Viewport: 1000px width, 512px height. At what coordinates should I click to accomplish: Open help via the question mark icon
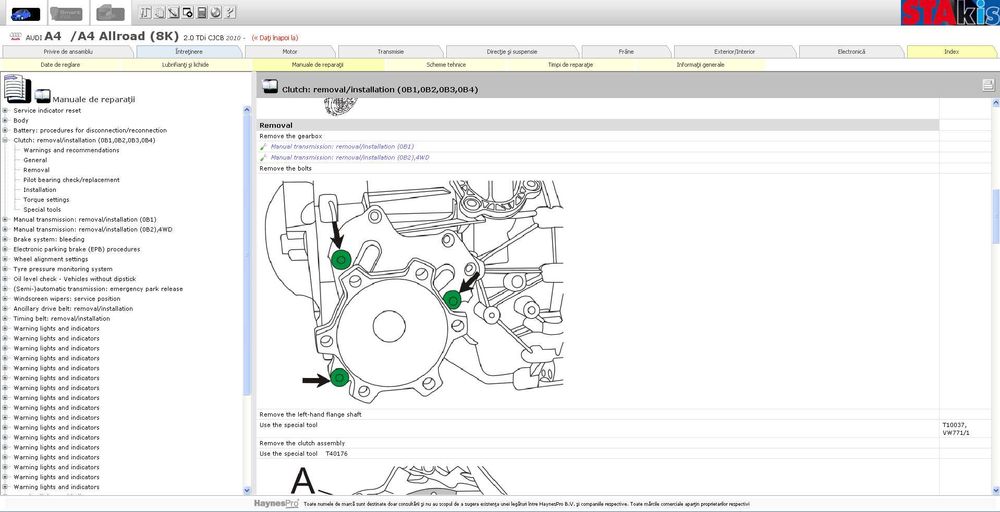click(230, 12)
